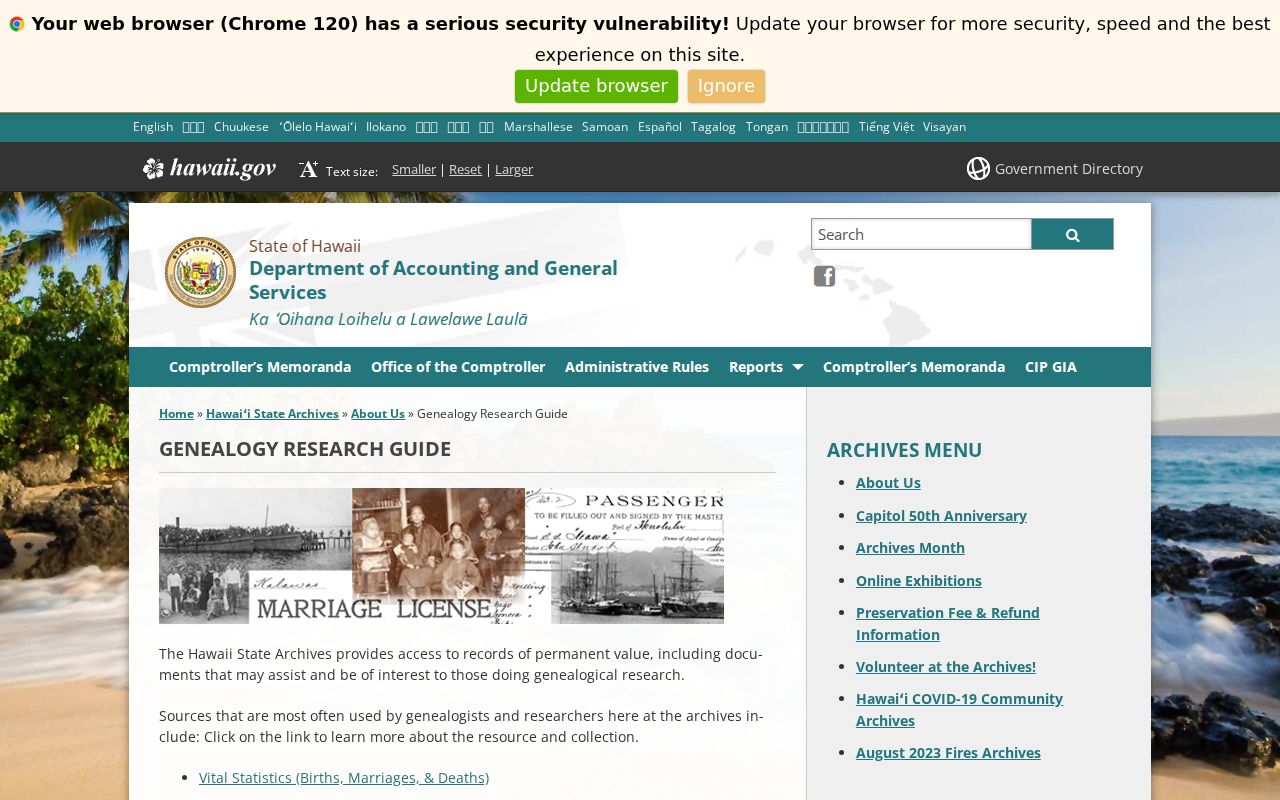Screen dimensions: 1280x800
Task: Click the hawaii.gov logo
Action: [209, 168]
